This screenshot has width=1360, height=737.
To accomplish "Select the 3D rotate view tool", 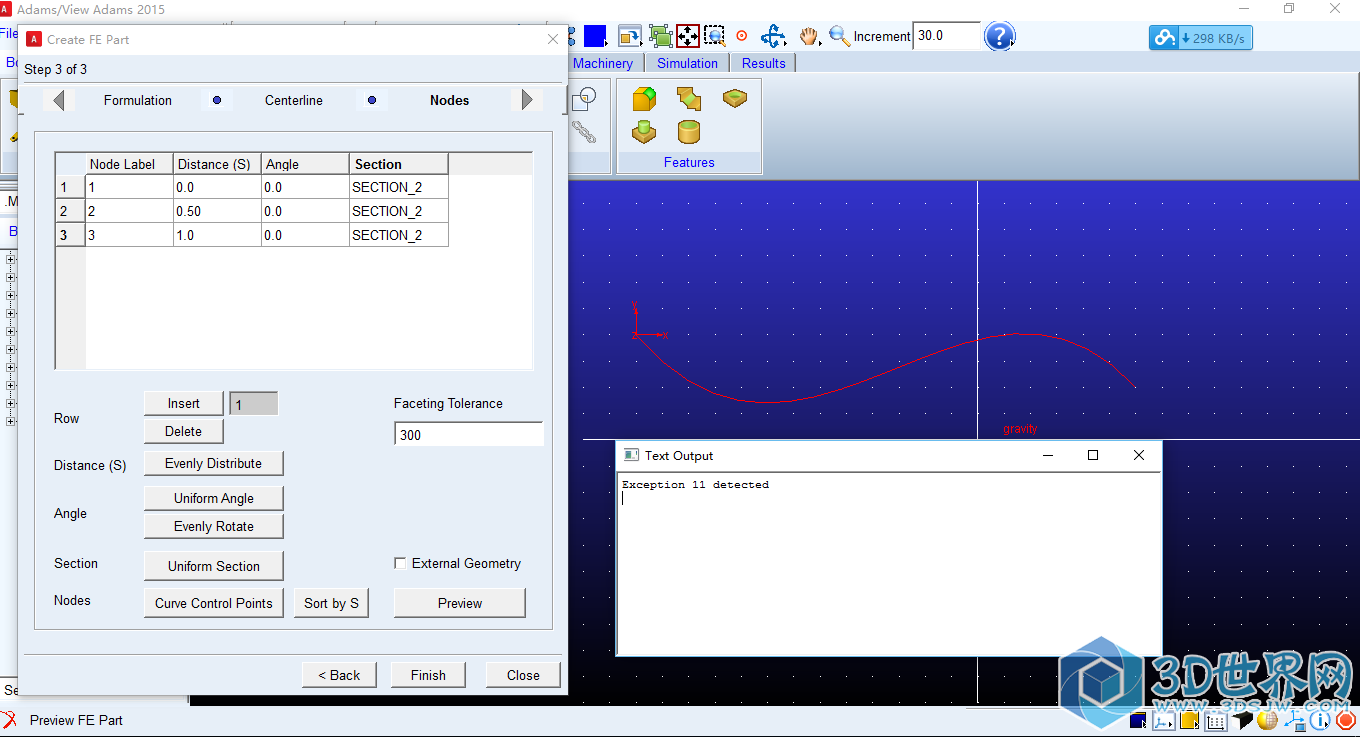I will coord(773,36).
